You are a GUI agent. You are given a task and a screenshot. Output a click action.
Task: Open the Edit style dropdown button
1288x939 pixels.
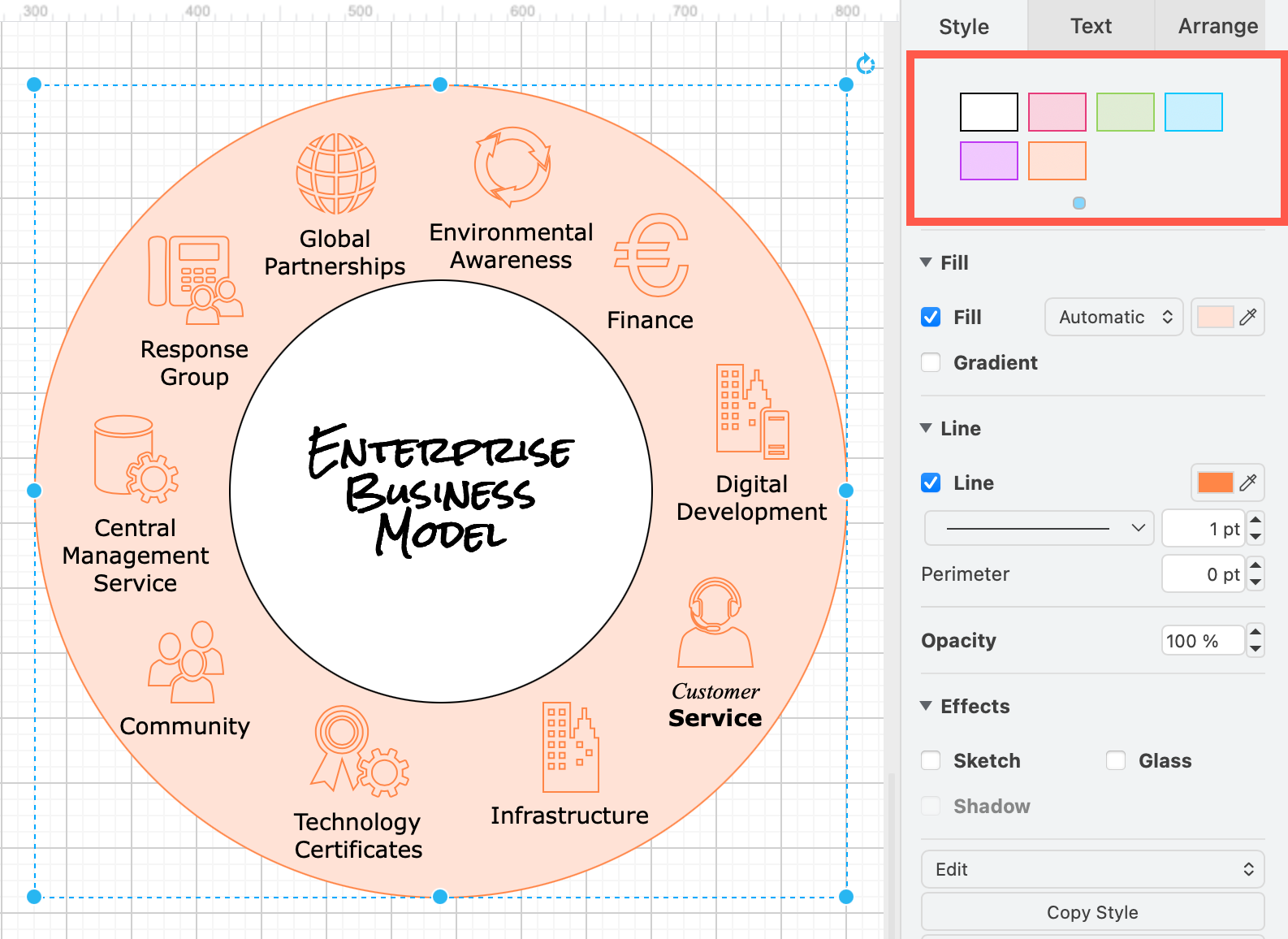[1092, 869]
